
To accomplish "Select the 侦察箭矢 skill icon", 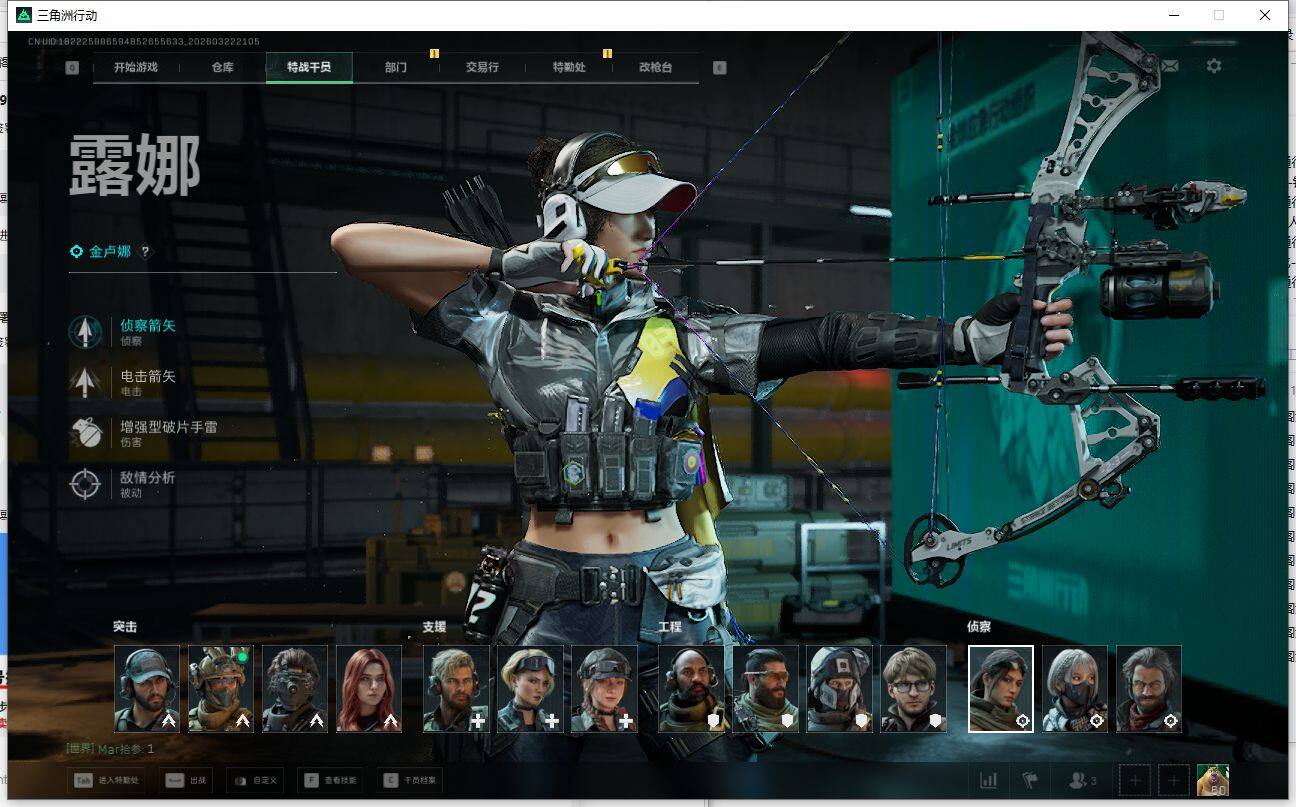I will 85,331.
